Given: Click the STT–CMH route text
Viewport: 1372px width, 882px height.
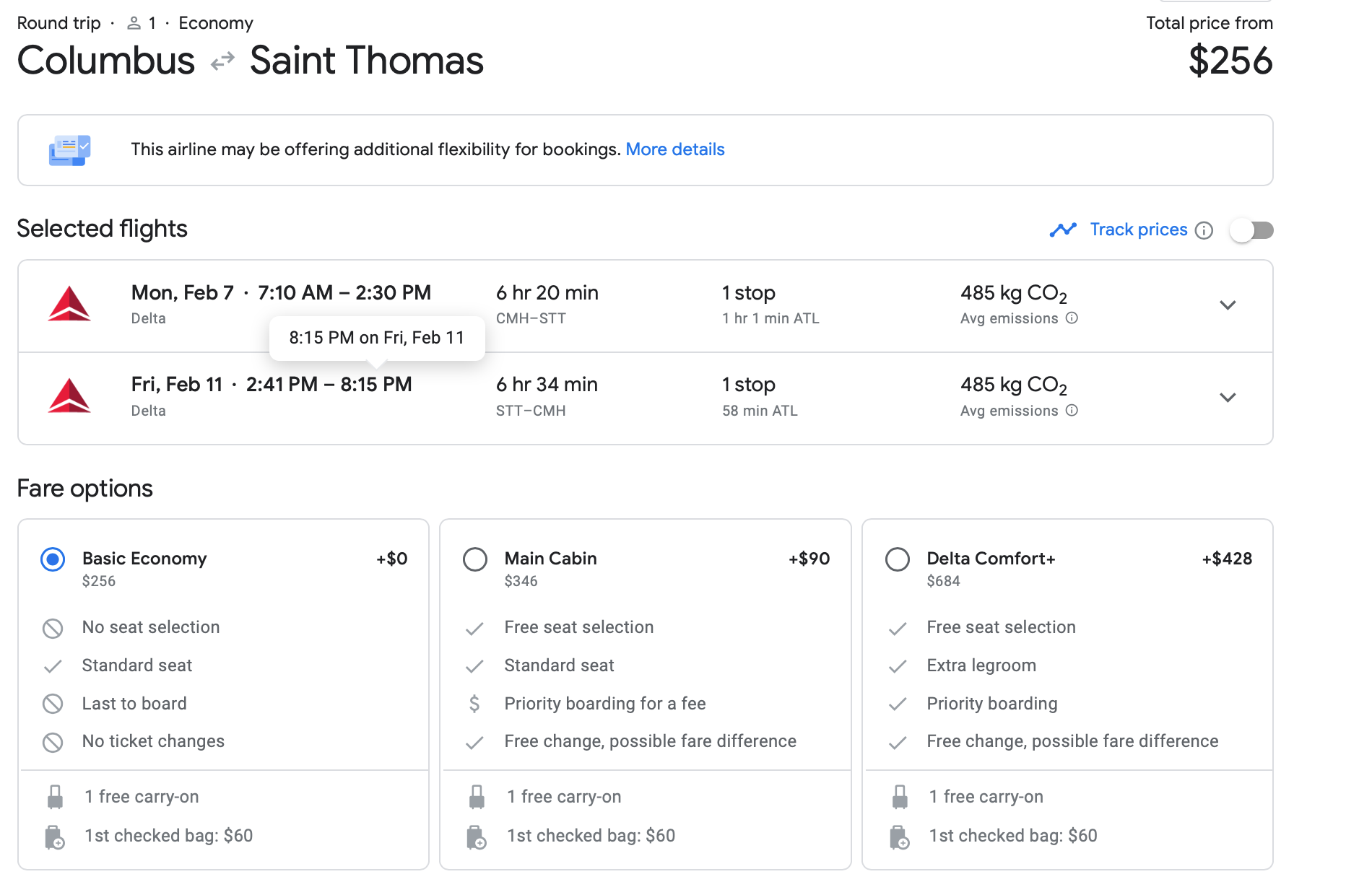Looking at the screenshot, I should tap(531, 411).
